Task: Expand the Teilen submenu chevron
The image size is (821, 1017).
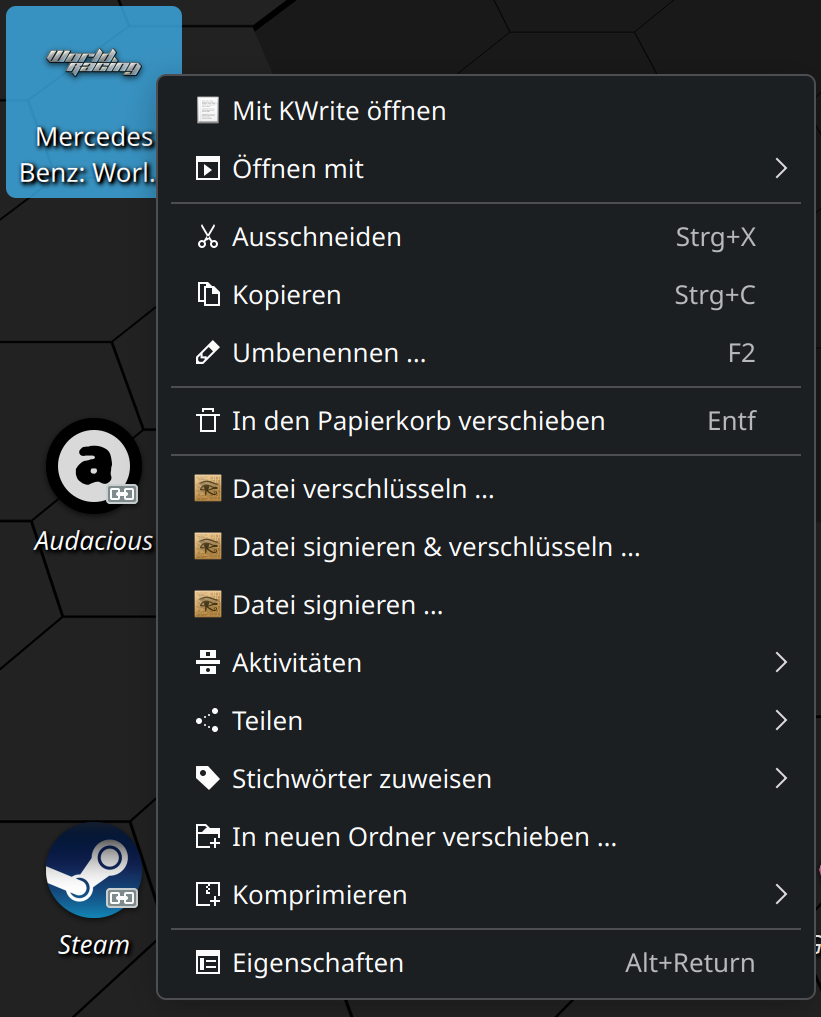Action: tap(781, 720)
